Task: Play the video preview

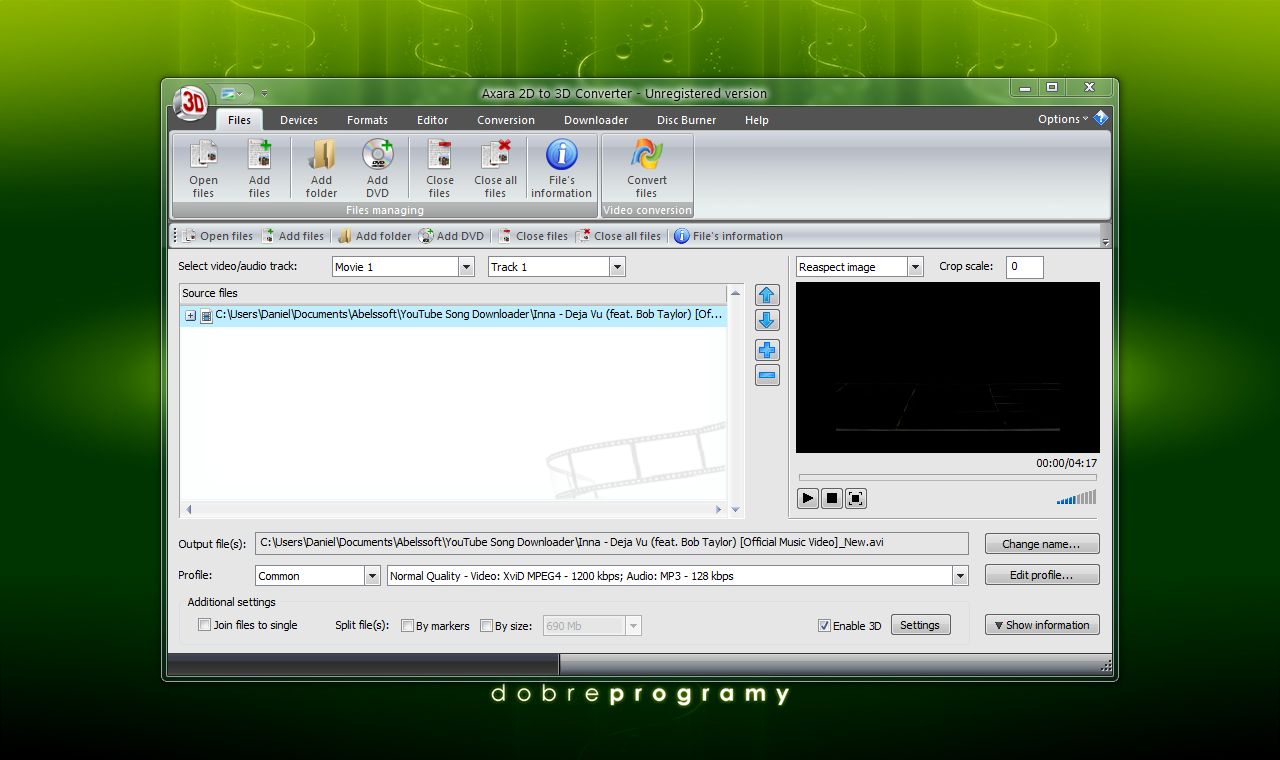Action: 808,498
